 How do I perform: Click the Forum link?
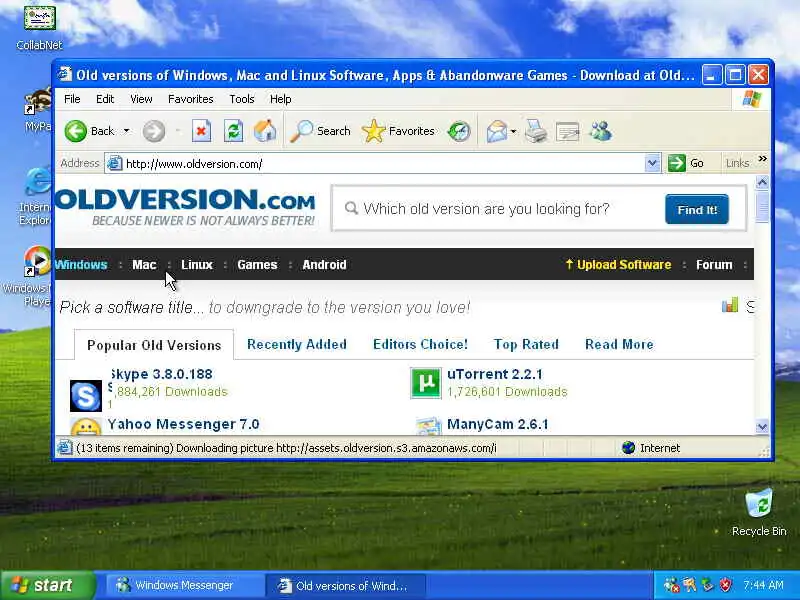[714, 265]
